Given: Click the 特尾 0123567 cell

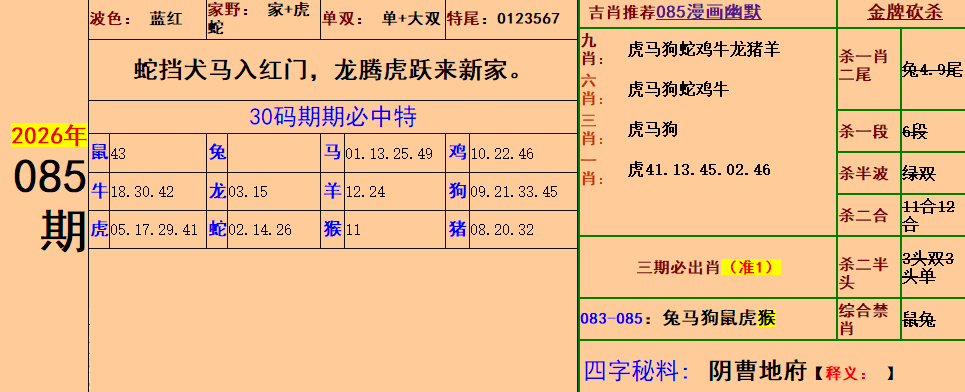Looking at the screenshot, I should click(511, 19).
